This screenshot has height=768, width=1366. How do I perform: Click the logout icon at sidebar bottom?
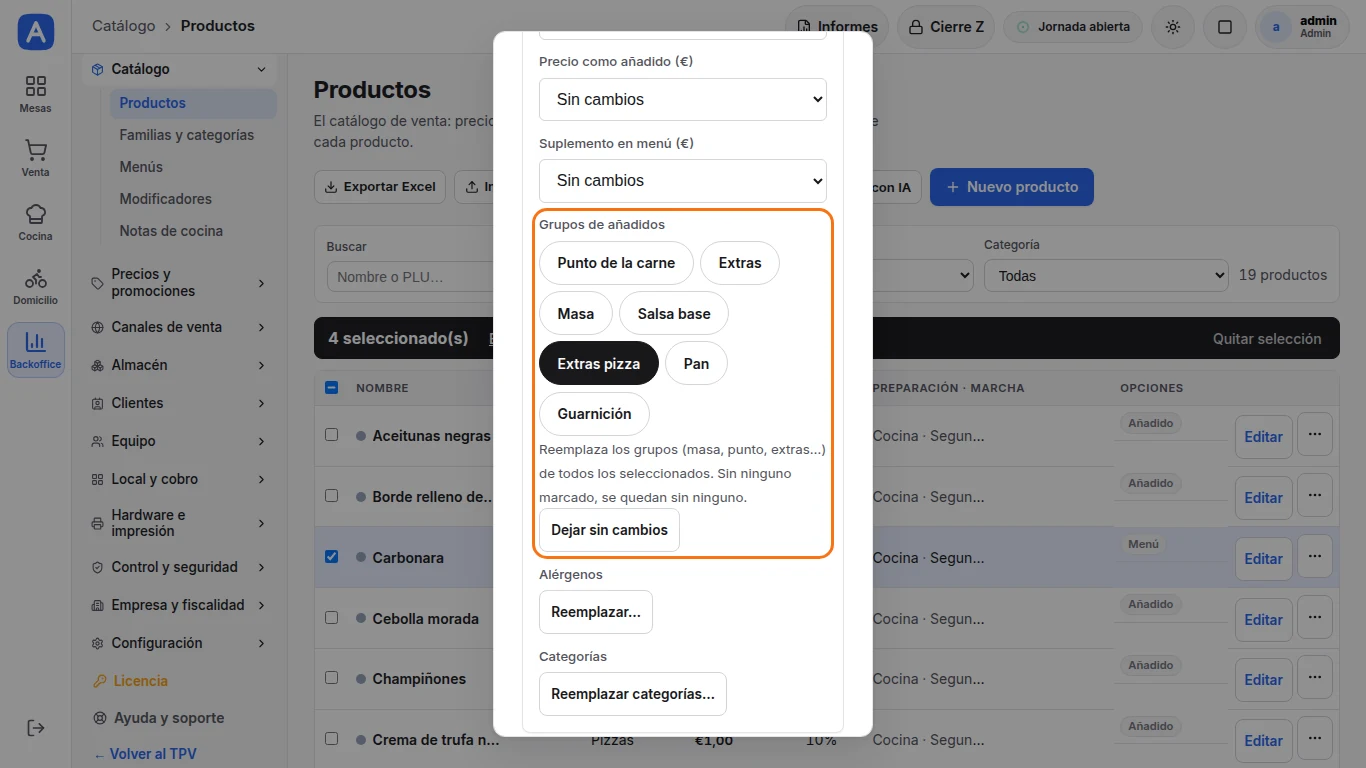tap(35, 728)
